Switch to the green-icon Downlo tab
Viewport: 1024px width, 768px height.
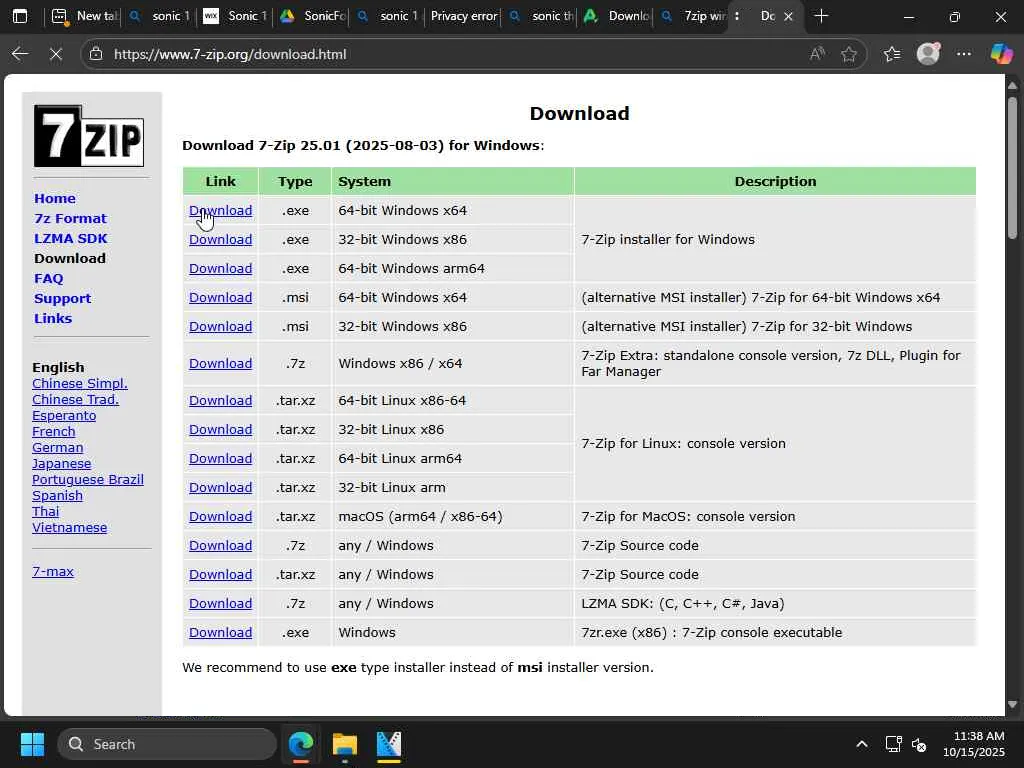pos(616,16)
